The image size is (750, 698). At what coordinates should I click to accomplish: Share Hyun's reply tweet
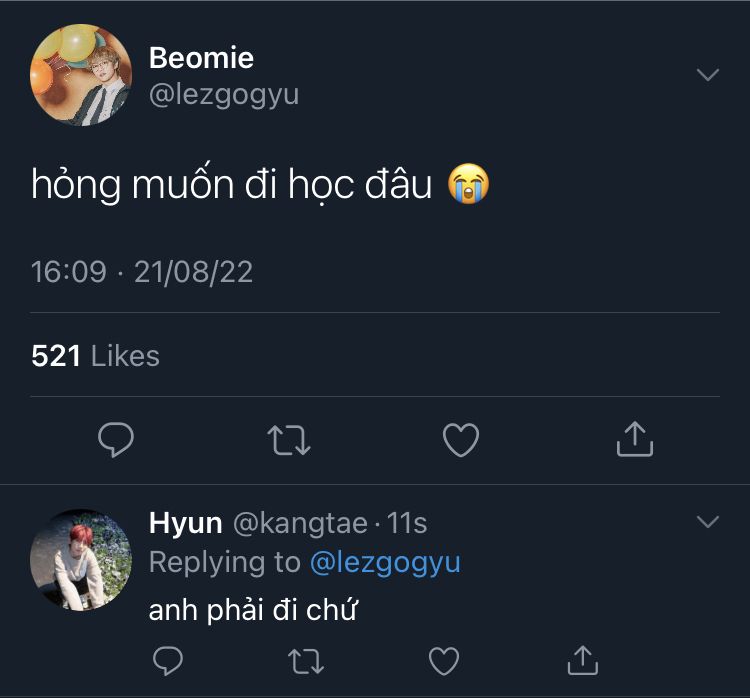582,660
